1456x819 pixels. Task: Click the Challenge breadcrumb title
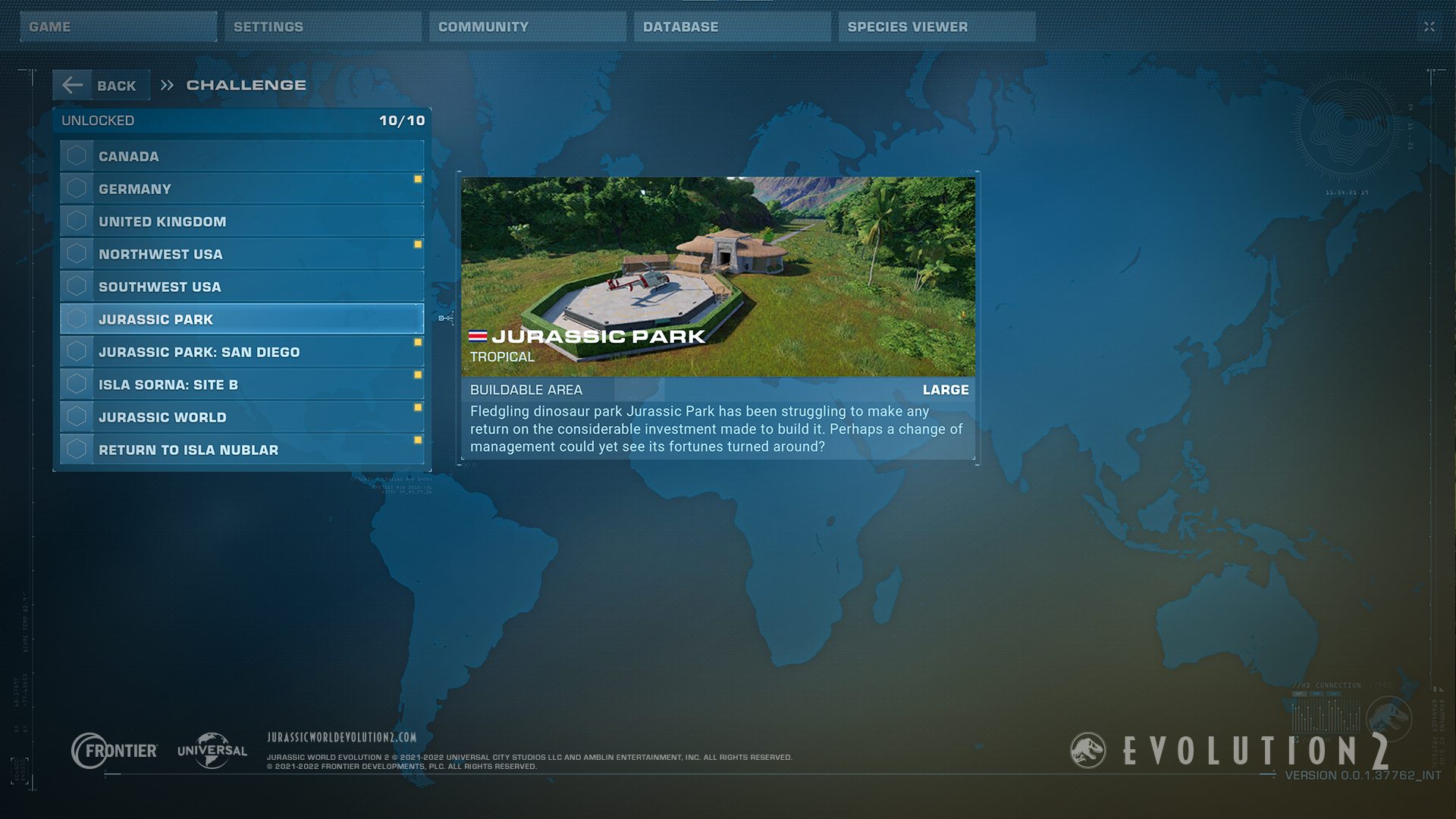246,85
